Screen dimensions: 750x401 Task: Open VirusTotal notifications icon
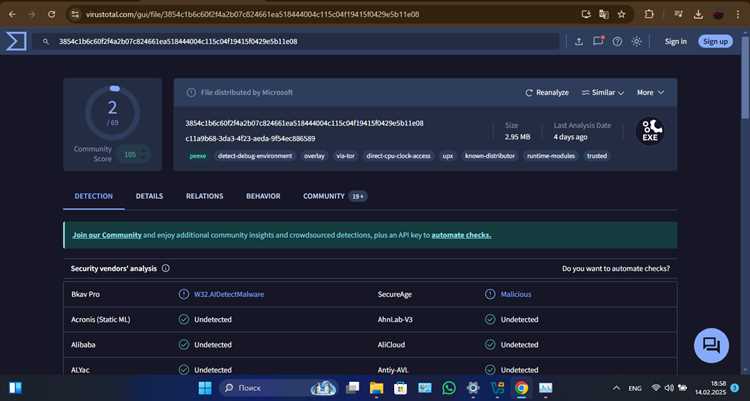pyautogui.click(x=598, y=41)
